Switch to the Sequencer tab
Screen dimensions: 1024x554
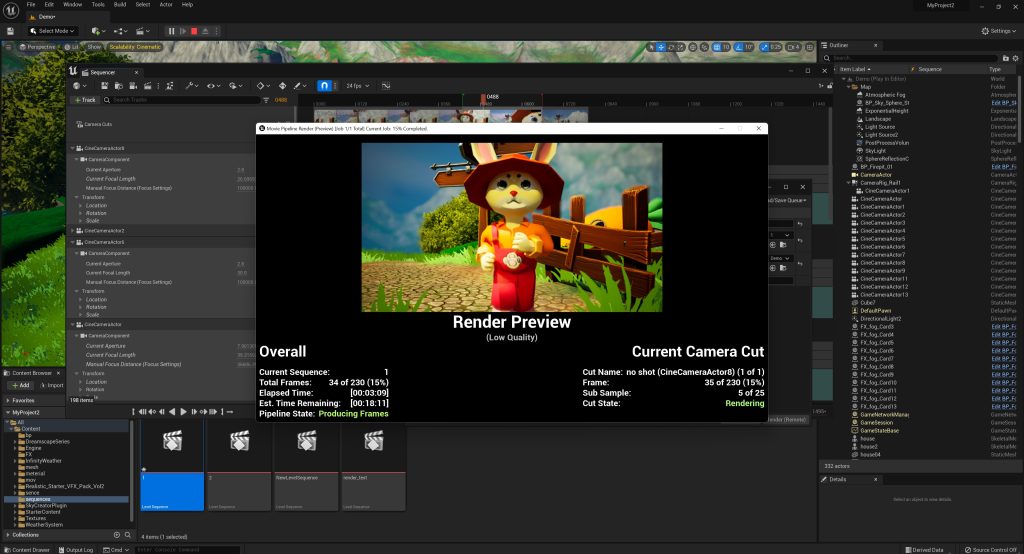coord(103,72)
